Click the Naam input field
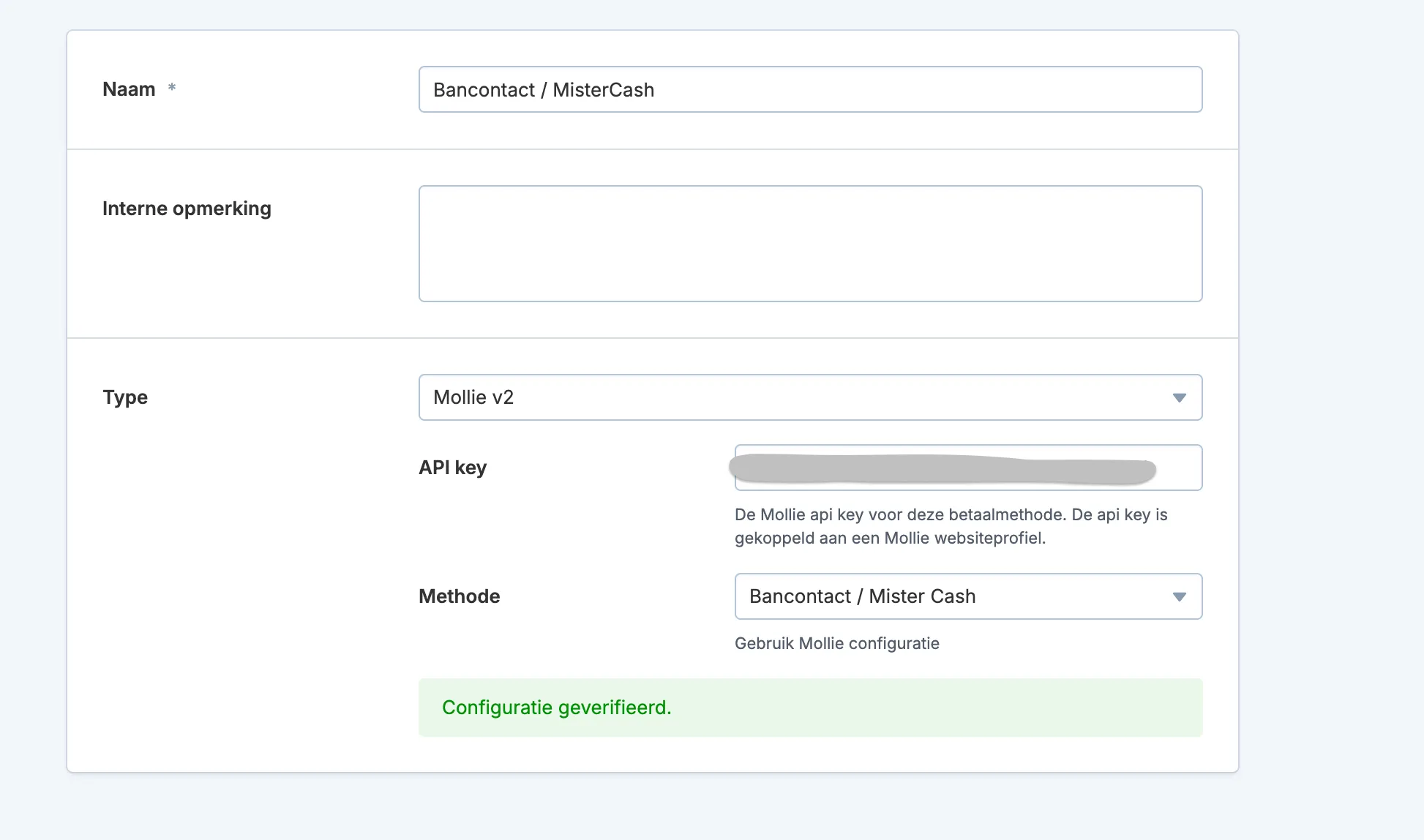 [810, 89]
